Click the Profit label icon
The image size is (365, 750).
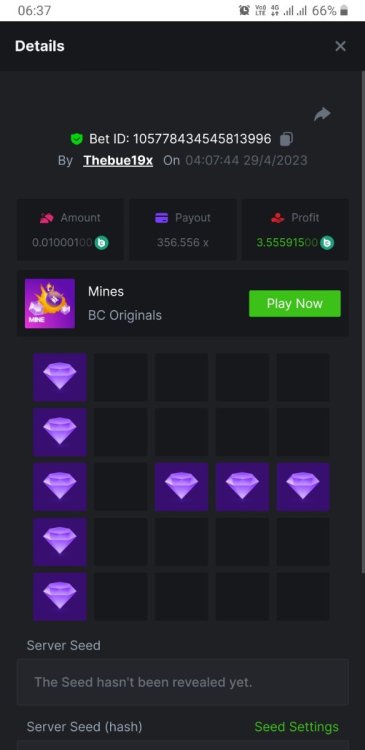(x=277, y=218)
